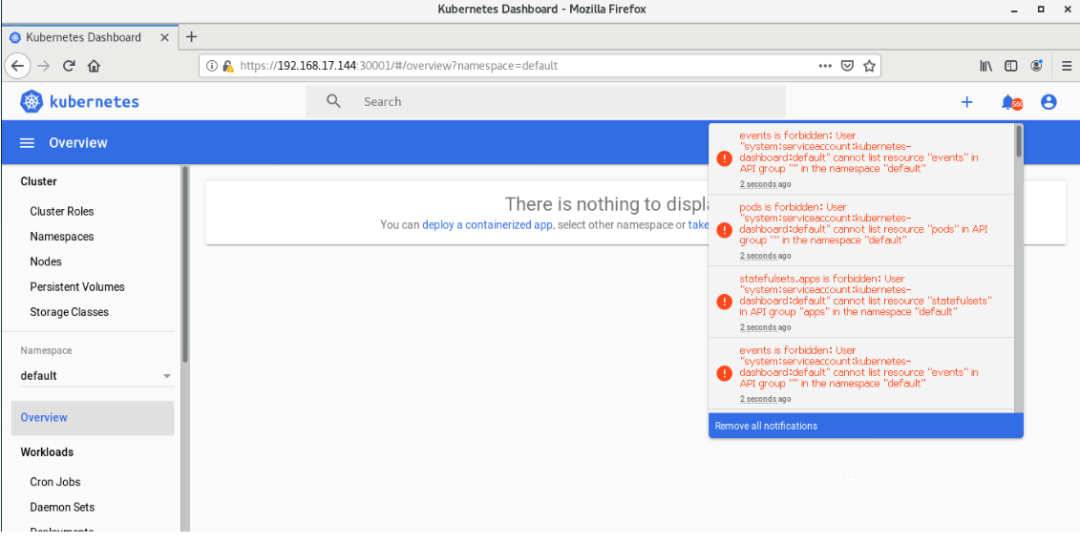This screenshot has height=544, width=1080.
Task: Open Cluster Roles in sidebar
Action: tap(62, 211)
